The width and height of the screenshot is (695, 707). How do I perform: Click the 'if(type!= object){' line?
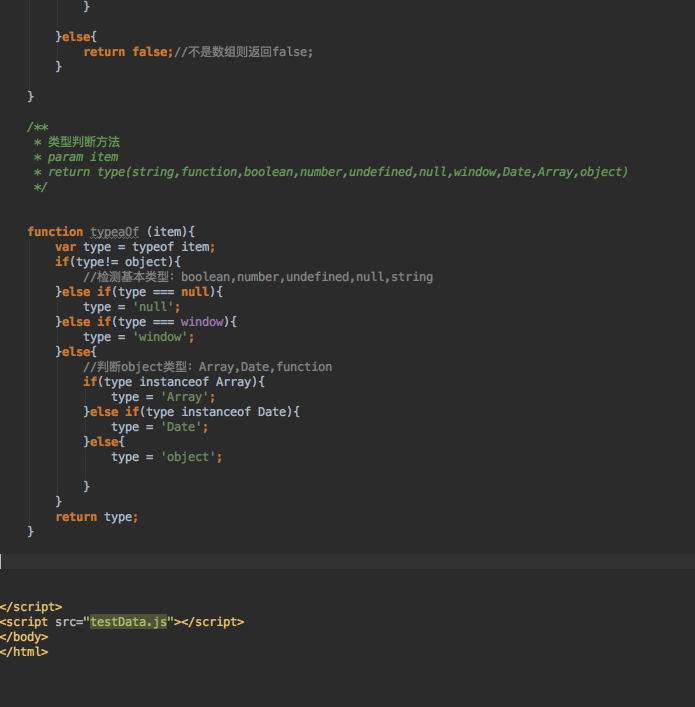click(118, 262)
